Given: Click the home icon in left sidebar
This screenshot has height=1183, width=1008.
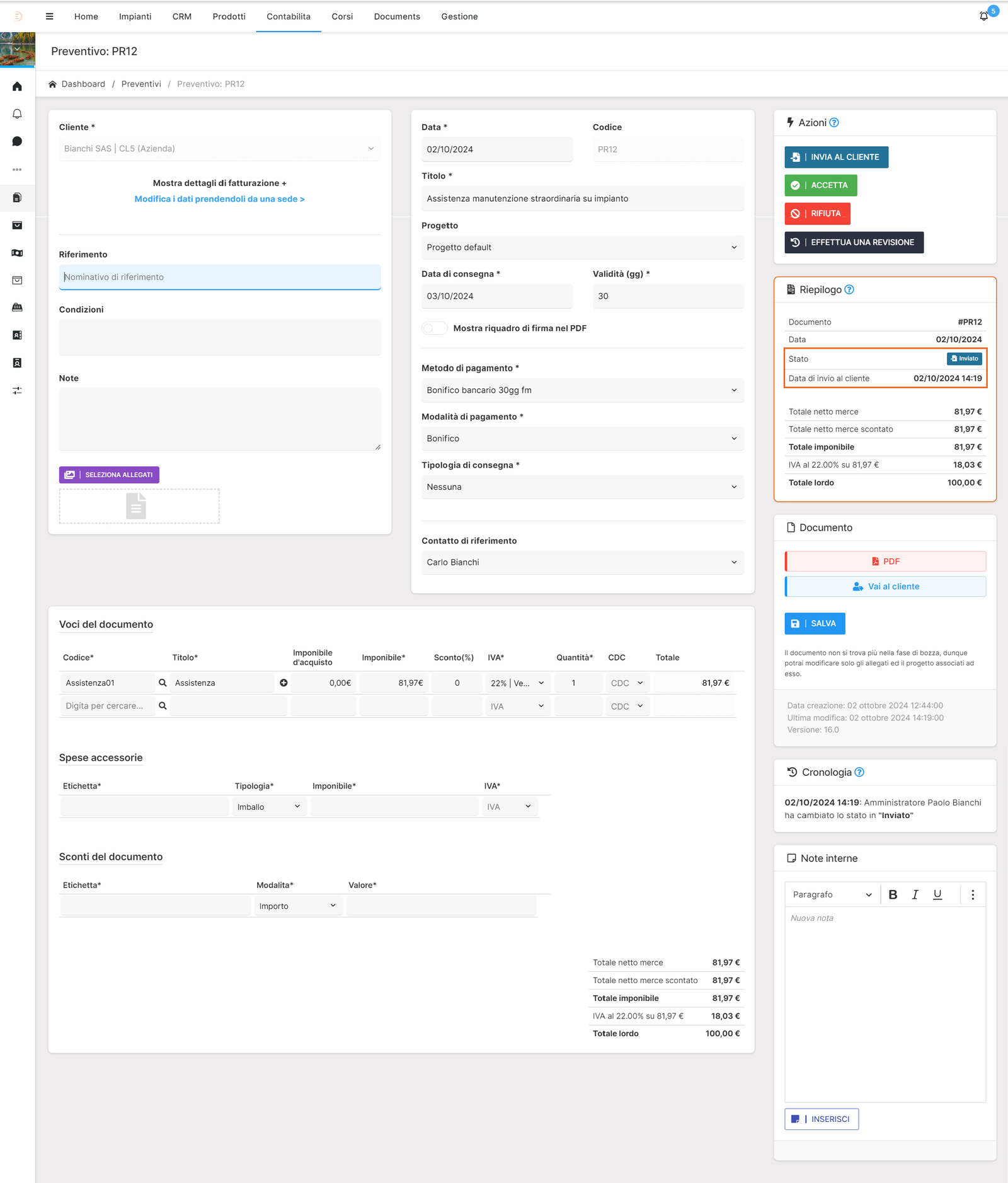Looking at the screenshot, I should click(x=17, y=86).
